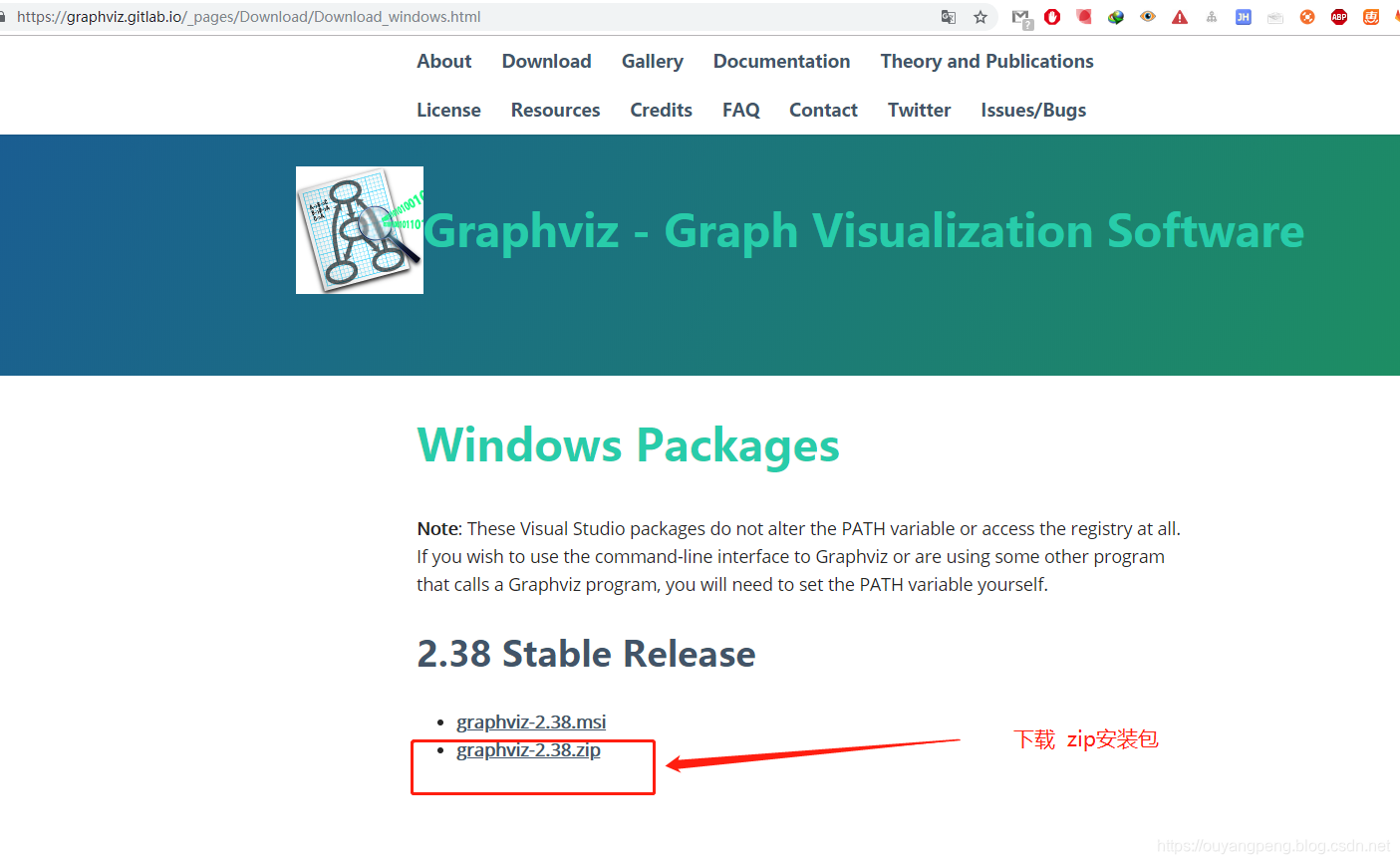Open the FAQ navigation link
This screenshot has height=864, width=1400.
741,110
